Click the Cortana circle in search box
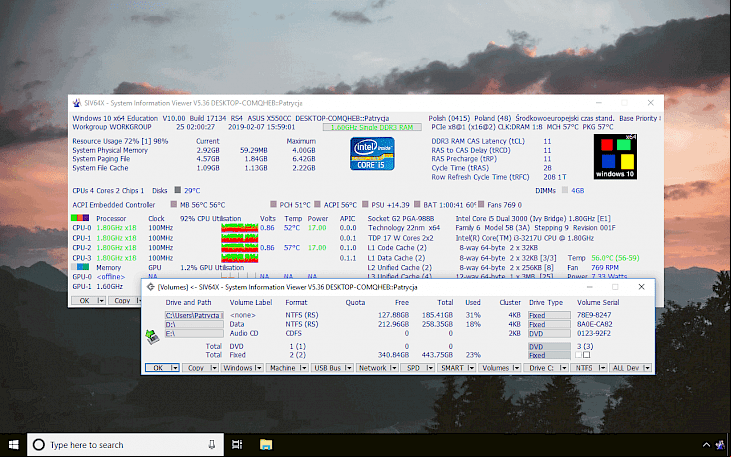Image resolution: width=731 pixels, height=457 pixels. click(39, 445)
